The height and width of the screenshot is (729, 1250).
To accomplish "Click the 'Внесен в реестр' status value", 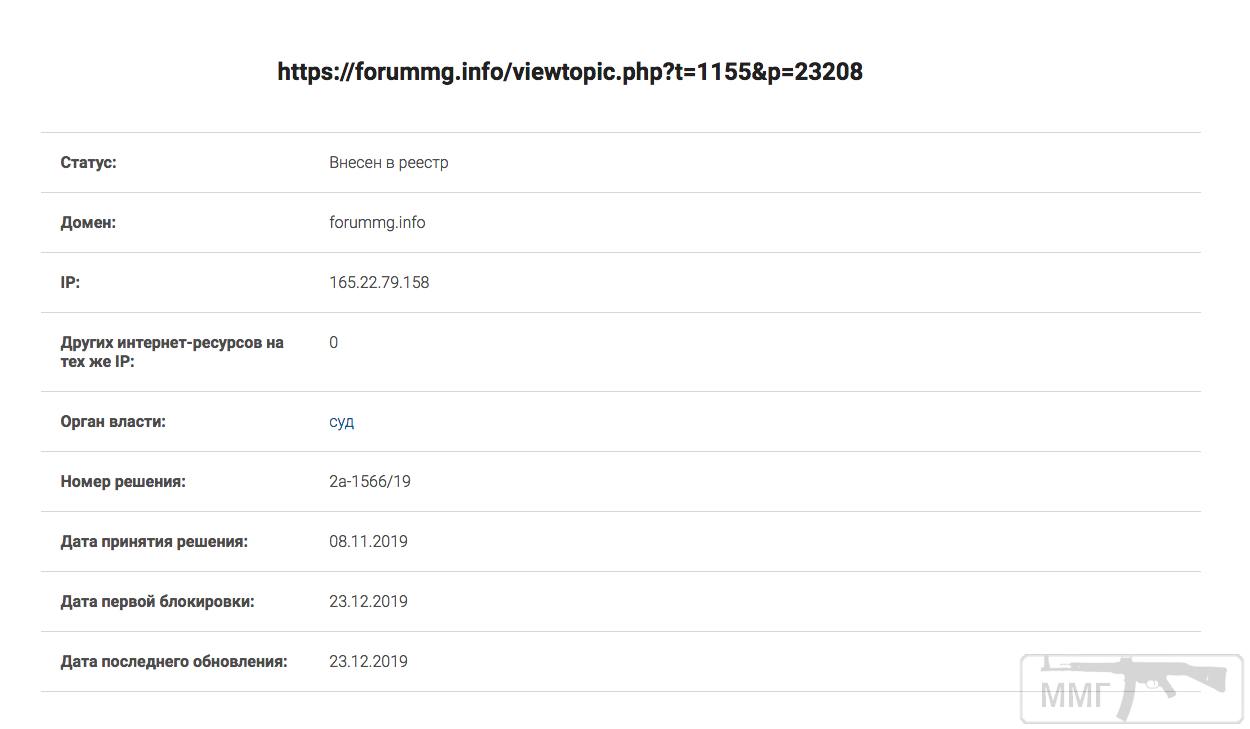I will pos(388,162).
